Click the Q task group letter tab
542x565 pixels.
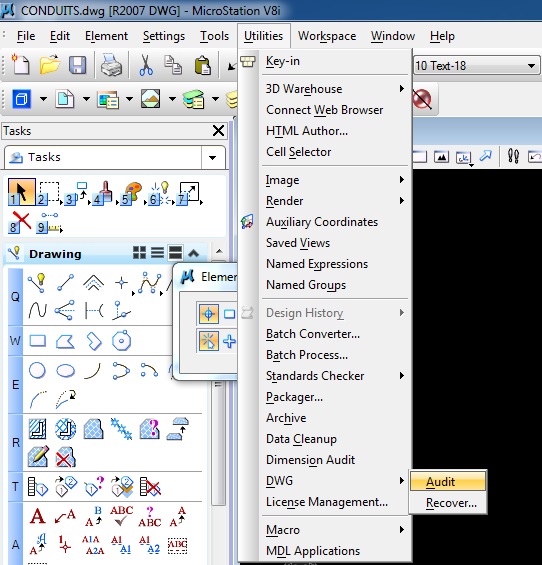[15, 297]
